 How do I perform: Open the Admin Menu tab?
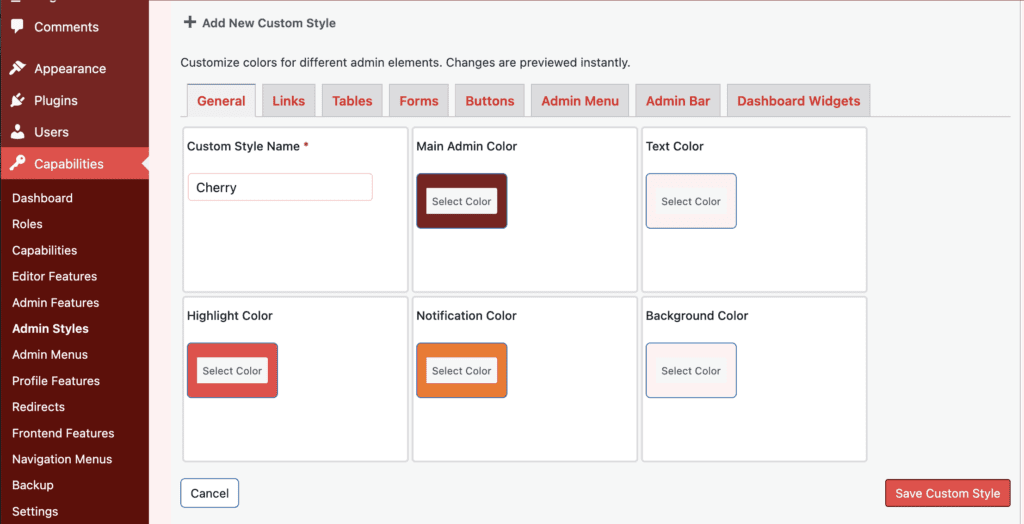(x=580, y=101)
